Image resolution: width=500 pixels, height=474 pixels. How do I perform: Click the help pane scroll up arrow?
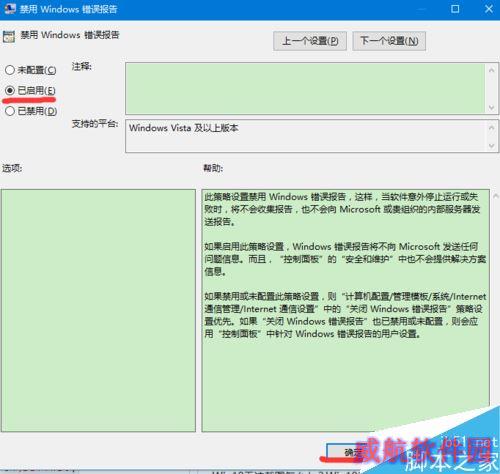496,197
